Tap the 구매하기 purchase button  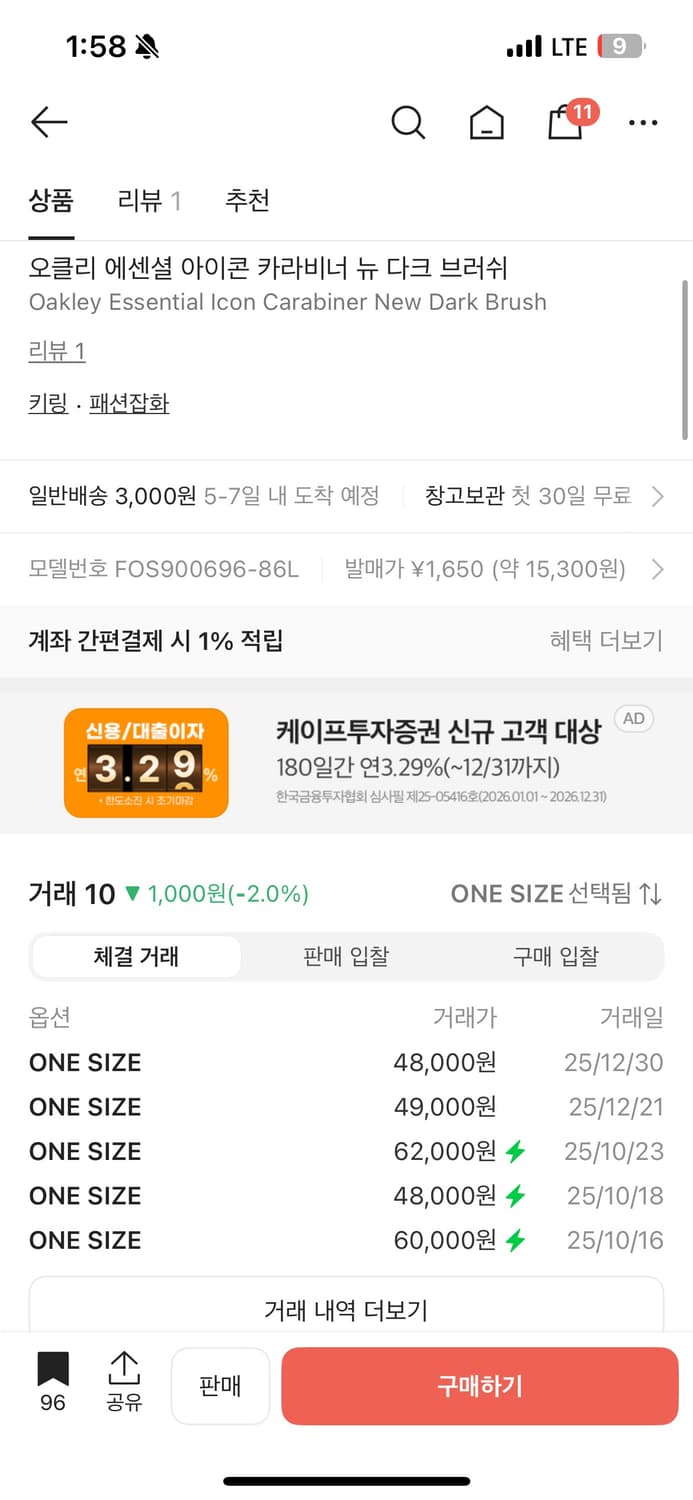click(480, 1385)
